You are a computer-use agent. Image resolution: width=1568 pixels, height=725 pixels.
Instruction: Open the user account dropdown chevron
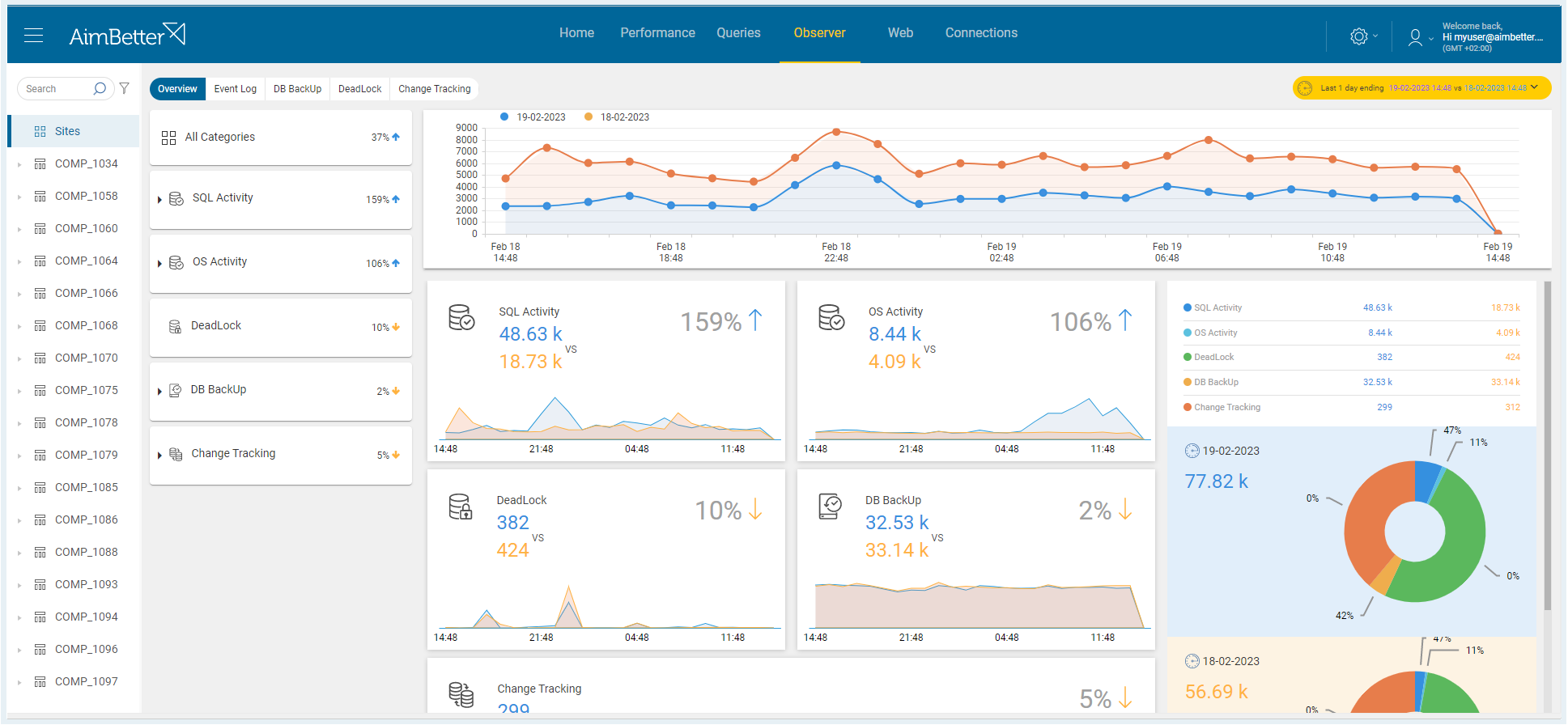point(1431,38)
